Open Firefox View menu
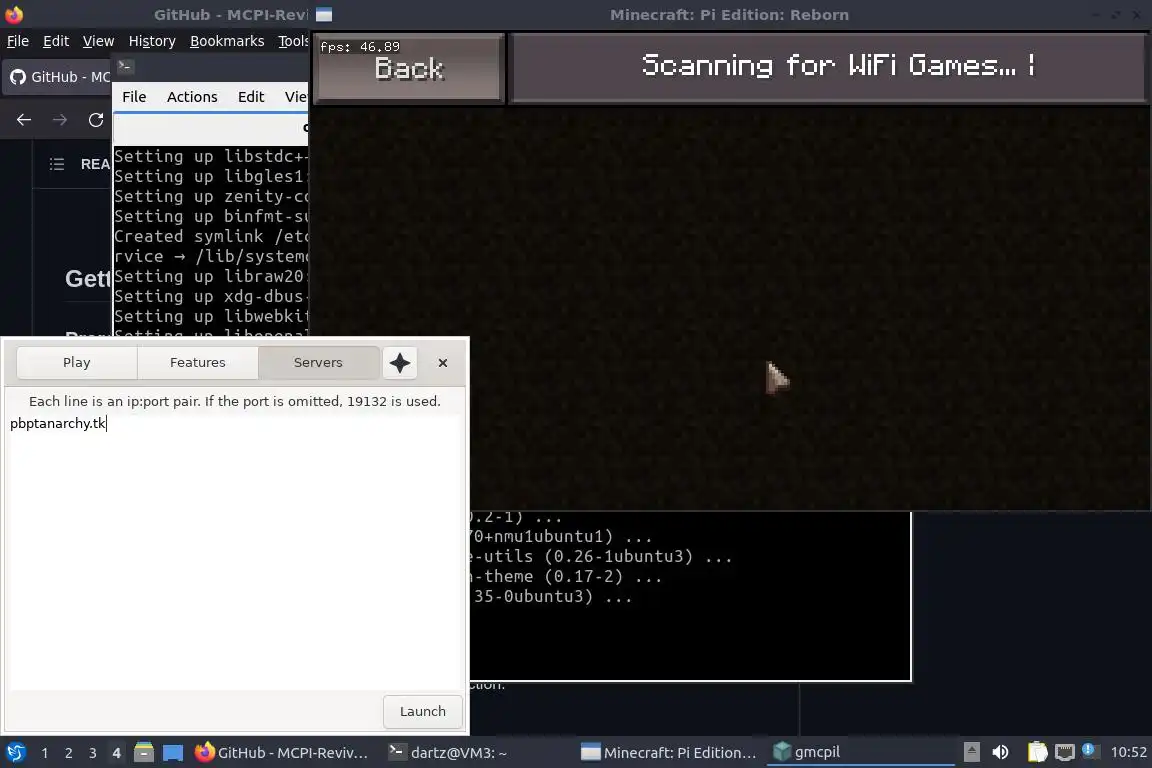The width and height of the screenshot is (1152, 768). (x=98, y=41)
